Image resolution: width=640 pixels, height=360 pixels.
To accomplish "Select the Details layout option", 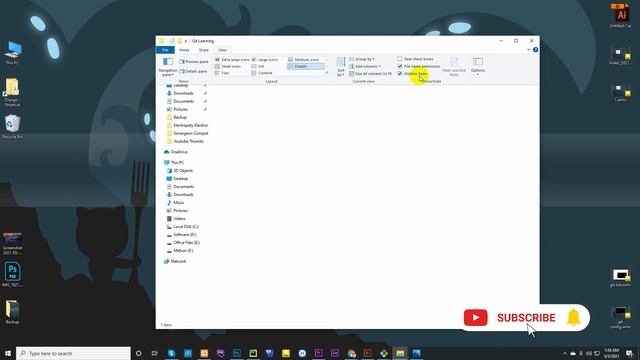I will (x=305, y=66).
